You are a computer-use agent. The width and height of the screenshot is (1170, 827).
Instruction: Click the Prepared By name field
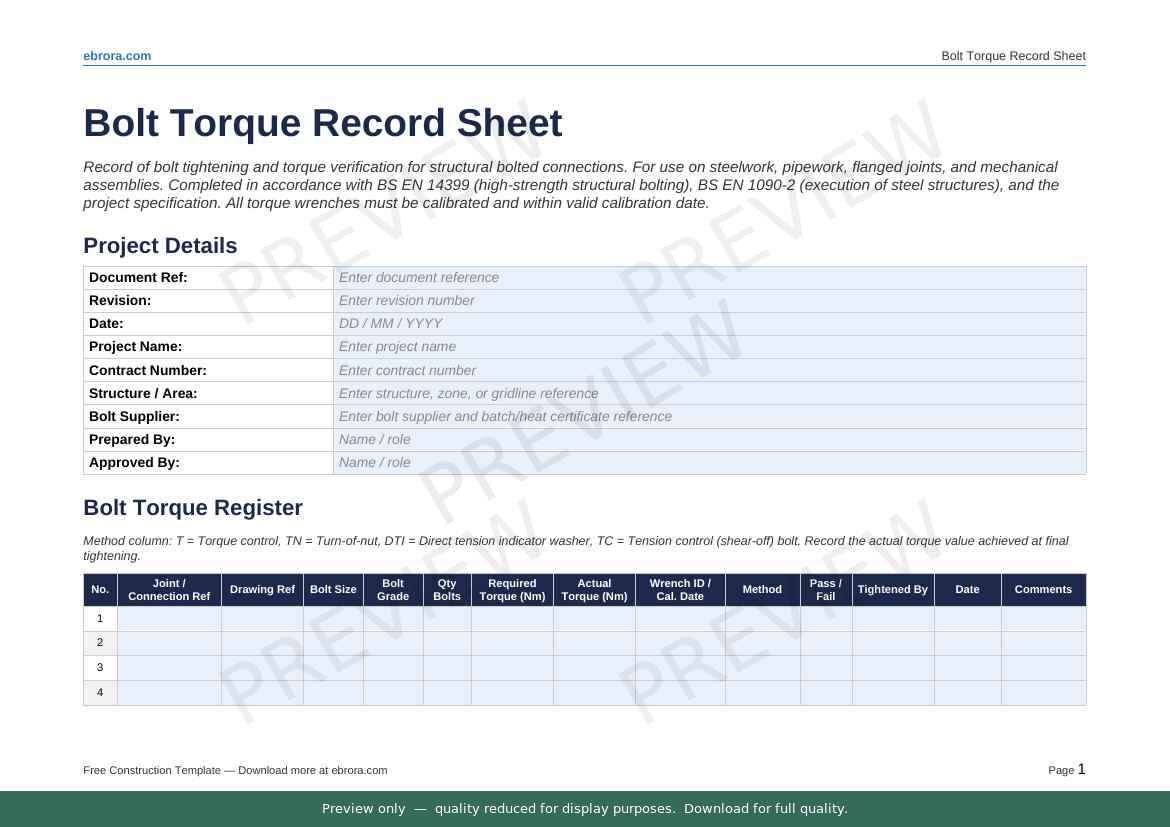click(x=709, y=439)
